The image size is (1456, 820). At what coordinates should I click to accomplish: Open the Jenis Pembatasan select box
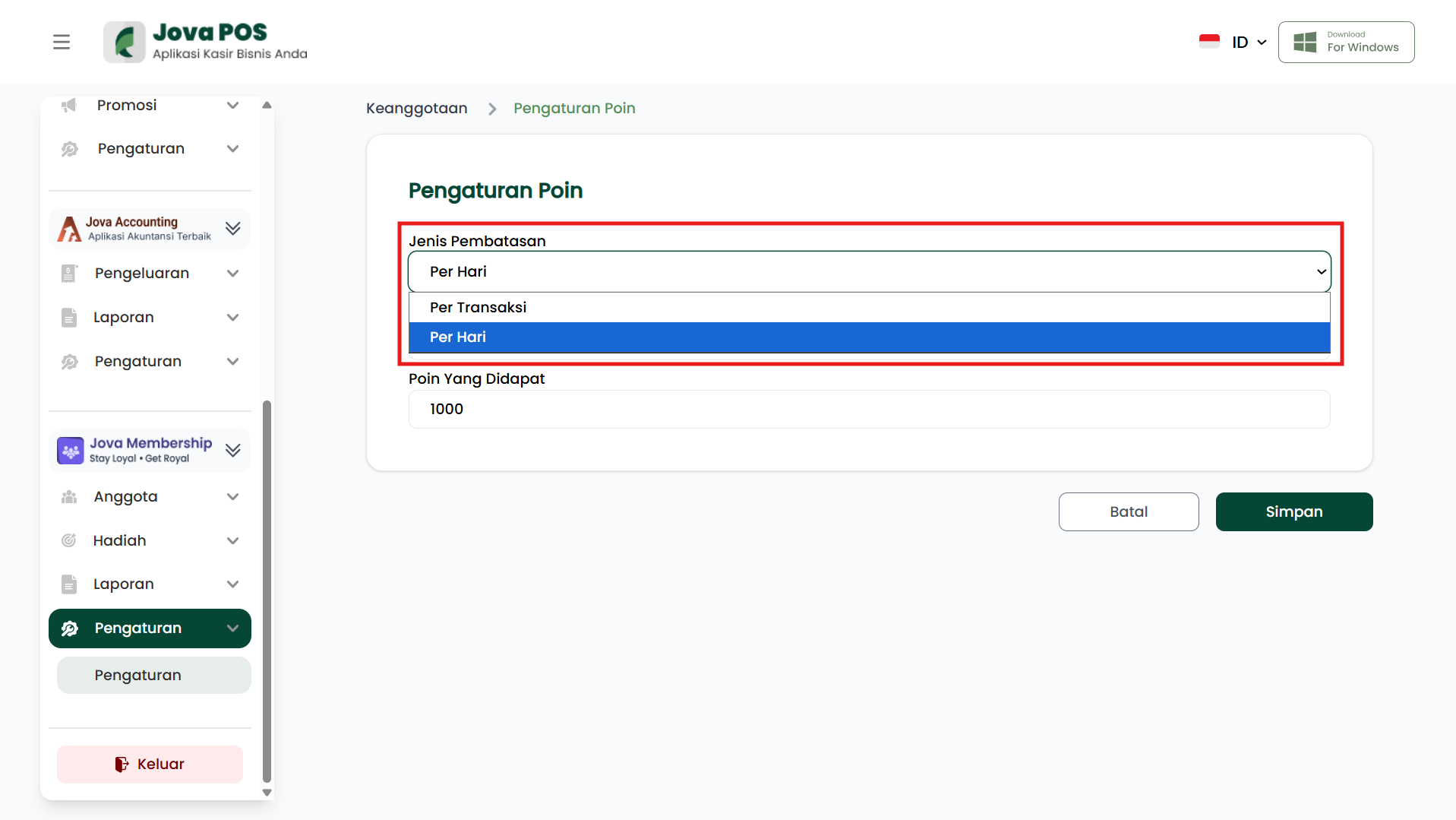pyautogui.click(x=869, y=271)
